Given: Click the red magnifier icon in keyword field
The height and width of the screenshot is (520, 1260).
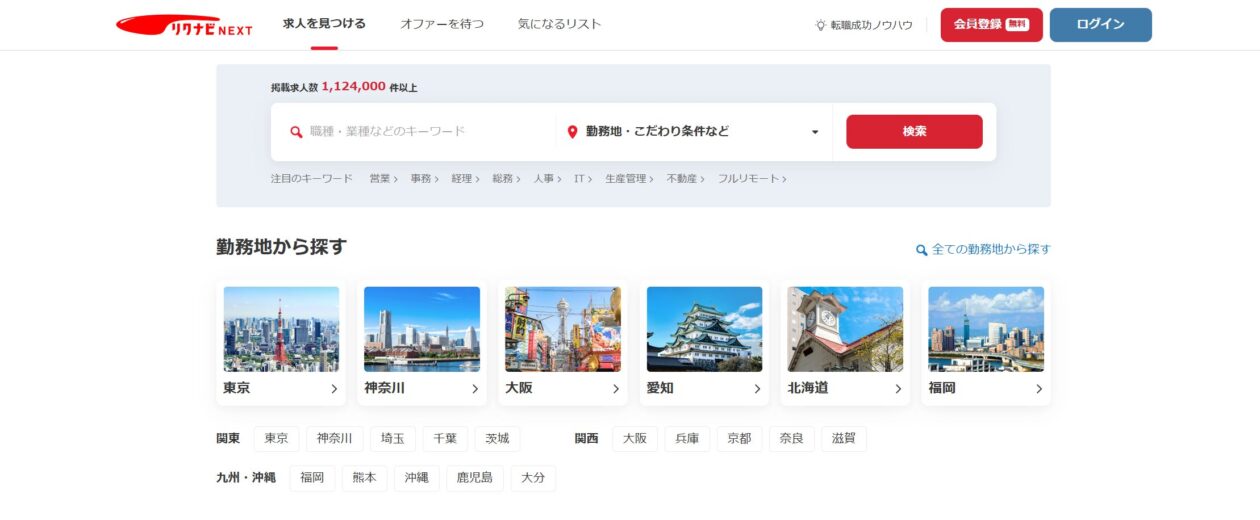Looking at the screenshot, I should click(296, 132).
